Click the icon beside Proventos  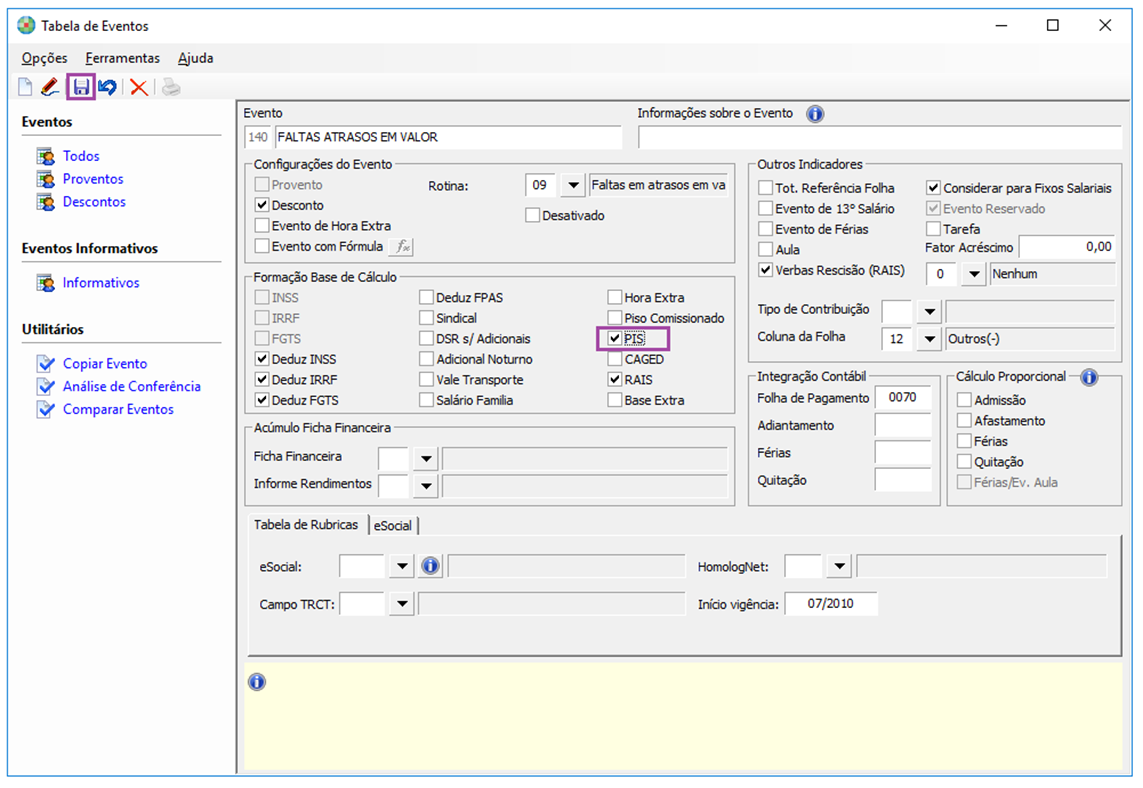46,179
